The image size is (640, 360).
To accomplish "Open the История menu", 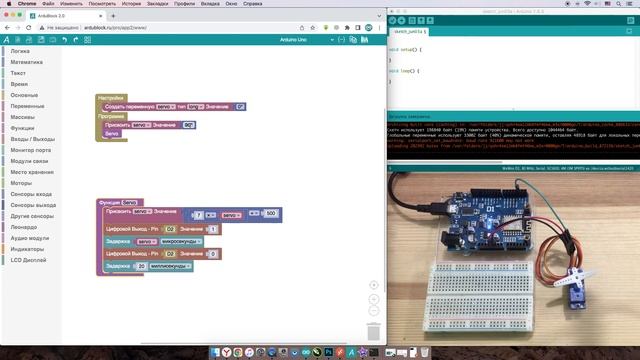I will 131,4.
